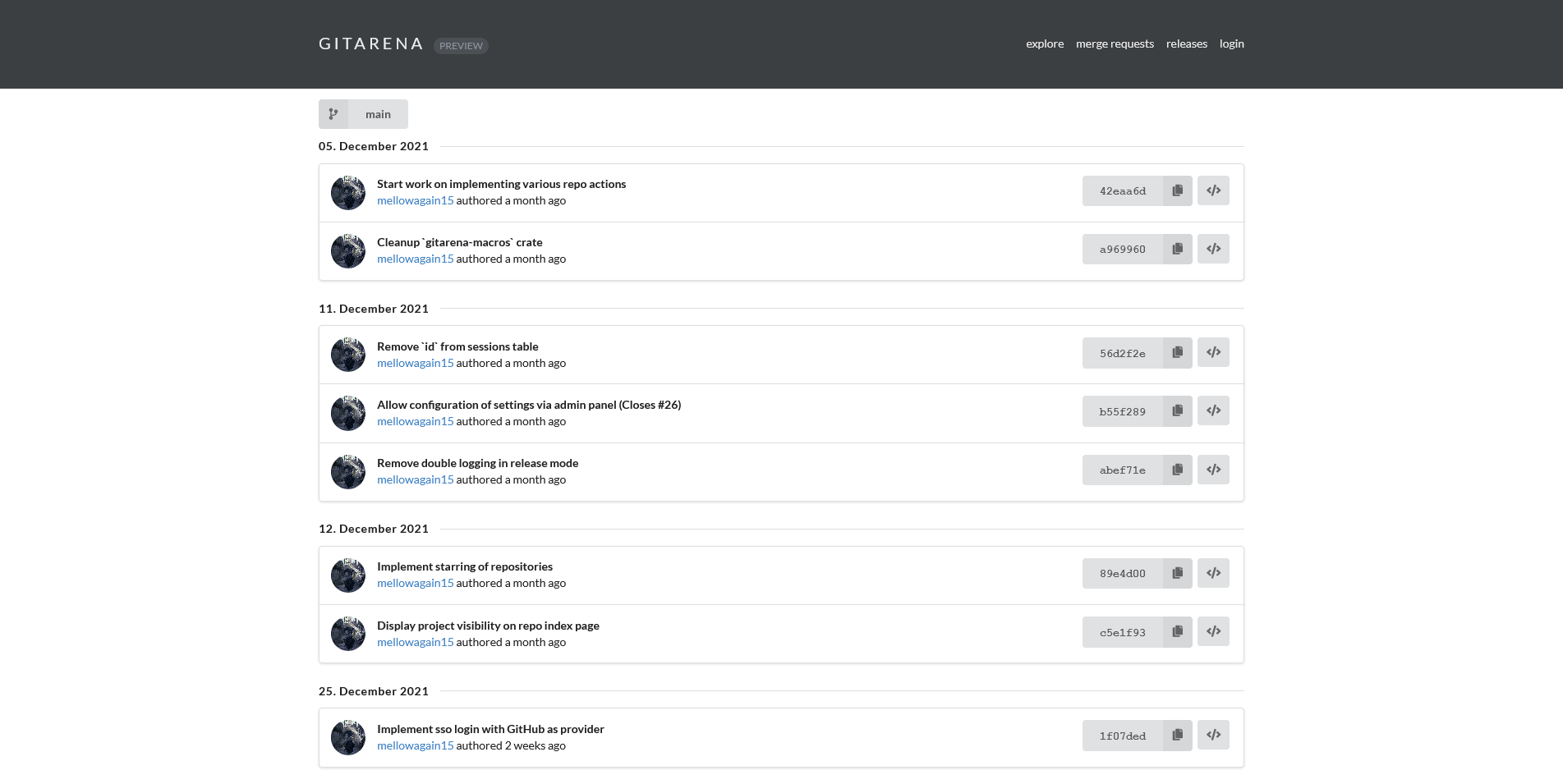Copy commit hash a969960 to clipboard
This screenshot has height=784, width=1563.
(x=1177, y=249)
